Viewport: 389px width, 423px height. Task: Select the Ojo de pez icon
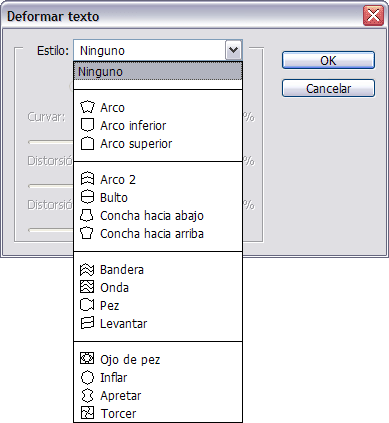pos(87,359)
